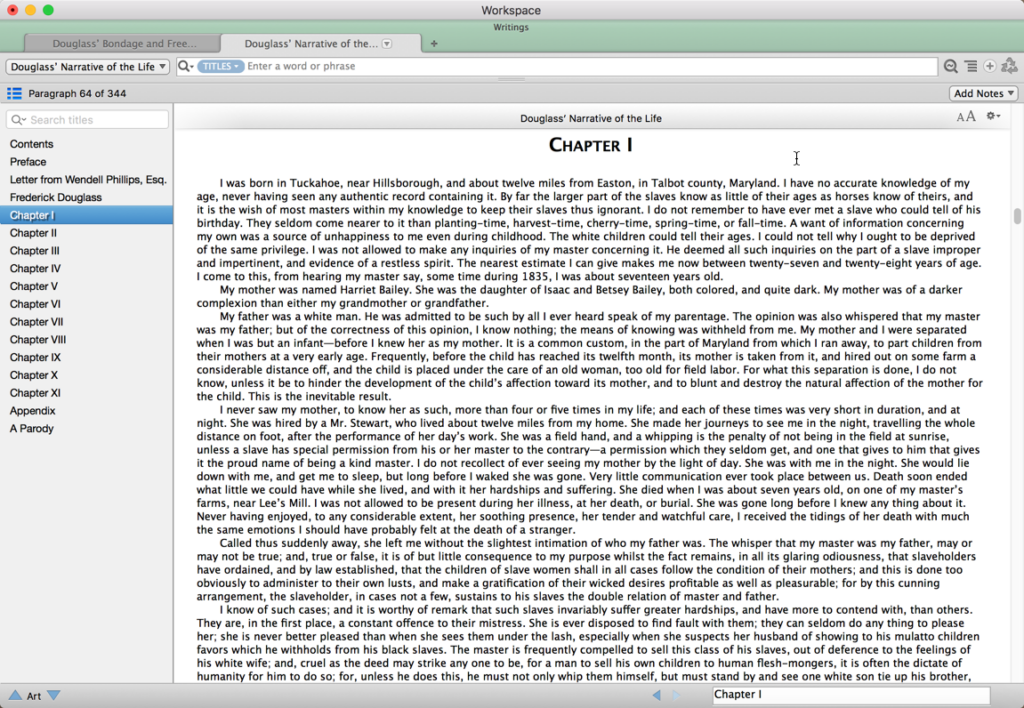The height and width of the screenshot is (708, 1024).
Task: Click the larger A to increase font size
Action: pyautogui.click(x=969, y=116)
